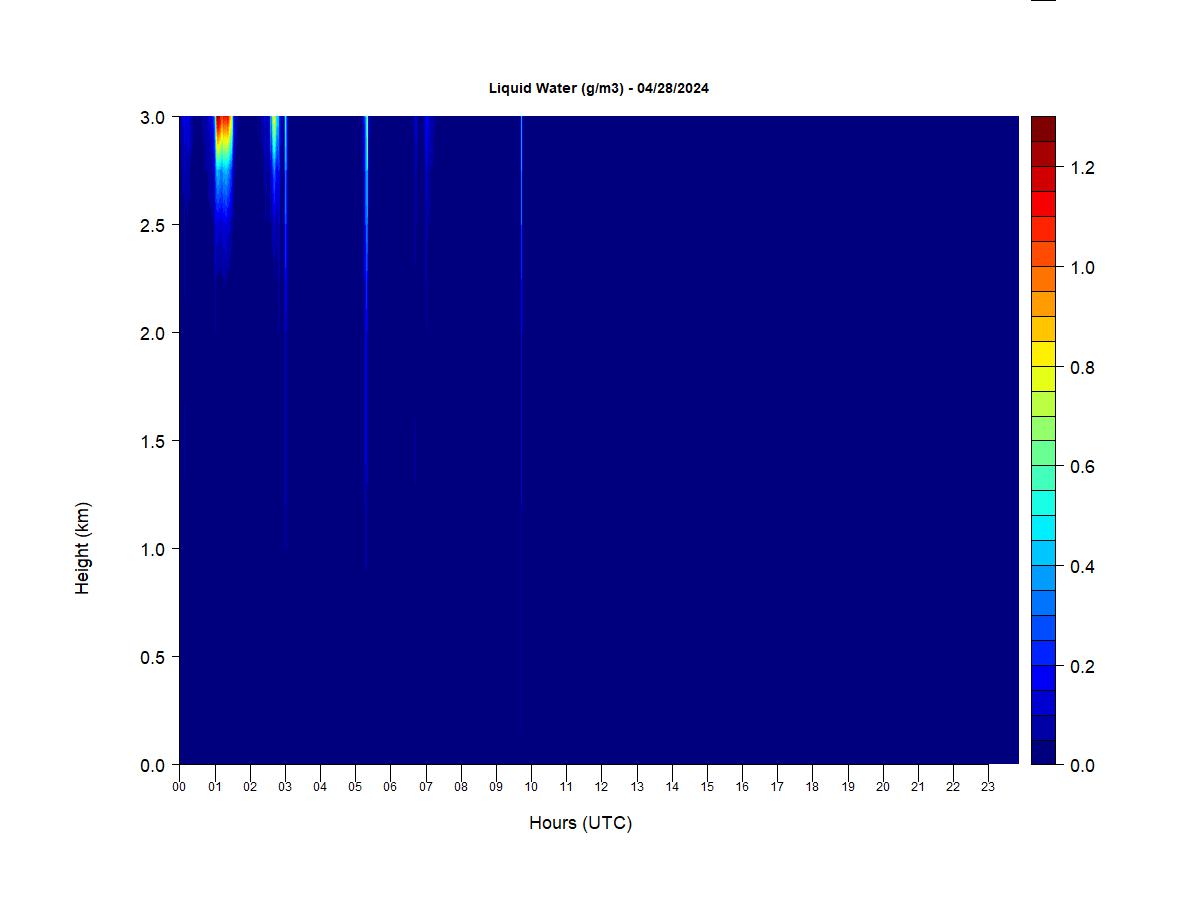Click the Hours (UTC) axis label

coord(581,823)
